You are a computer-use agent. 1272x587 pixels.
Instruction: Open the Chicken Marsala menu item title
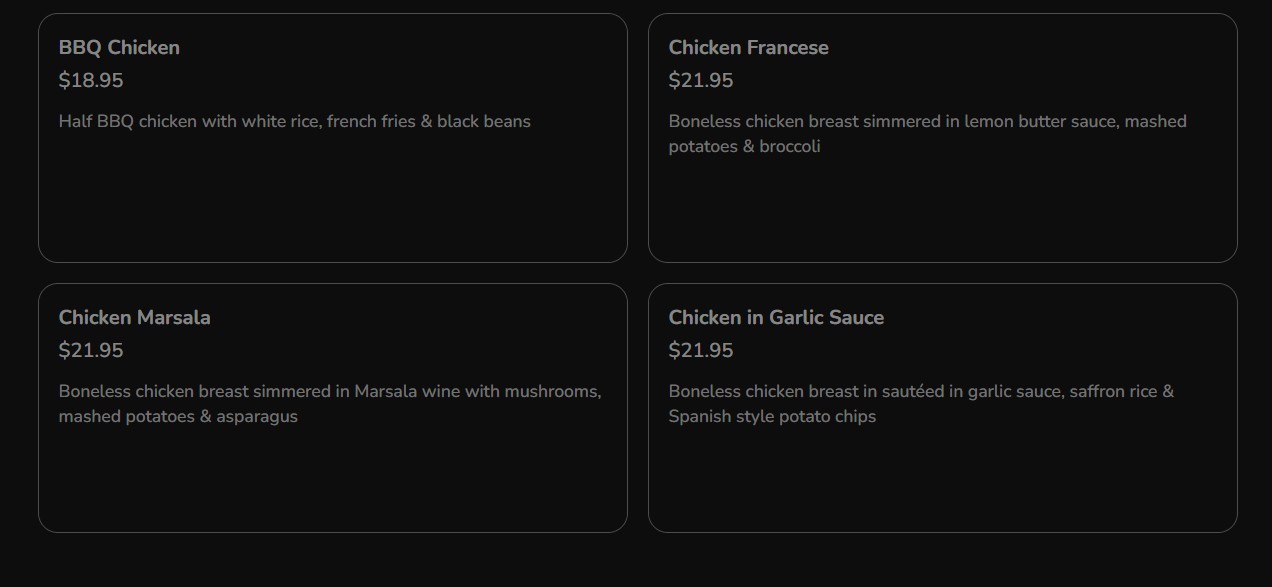[134, 318]
